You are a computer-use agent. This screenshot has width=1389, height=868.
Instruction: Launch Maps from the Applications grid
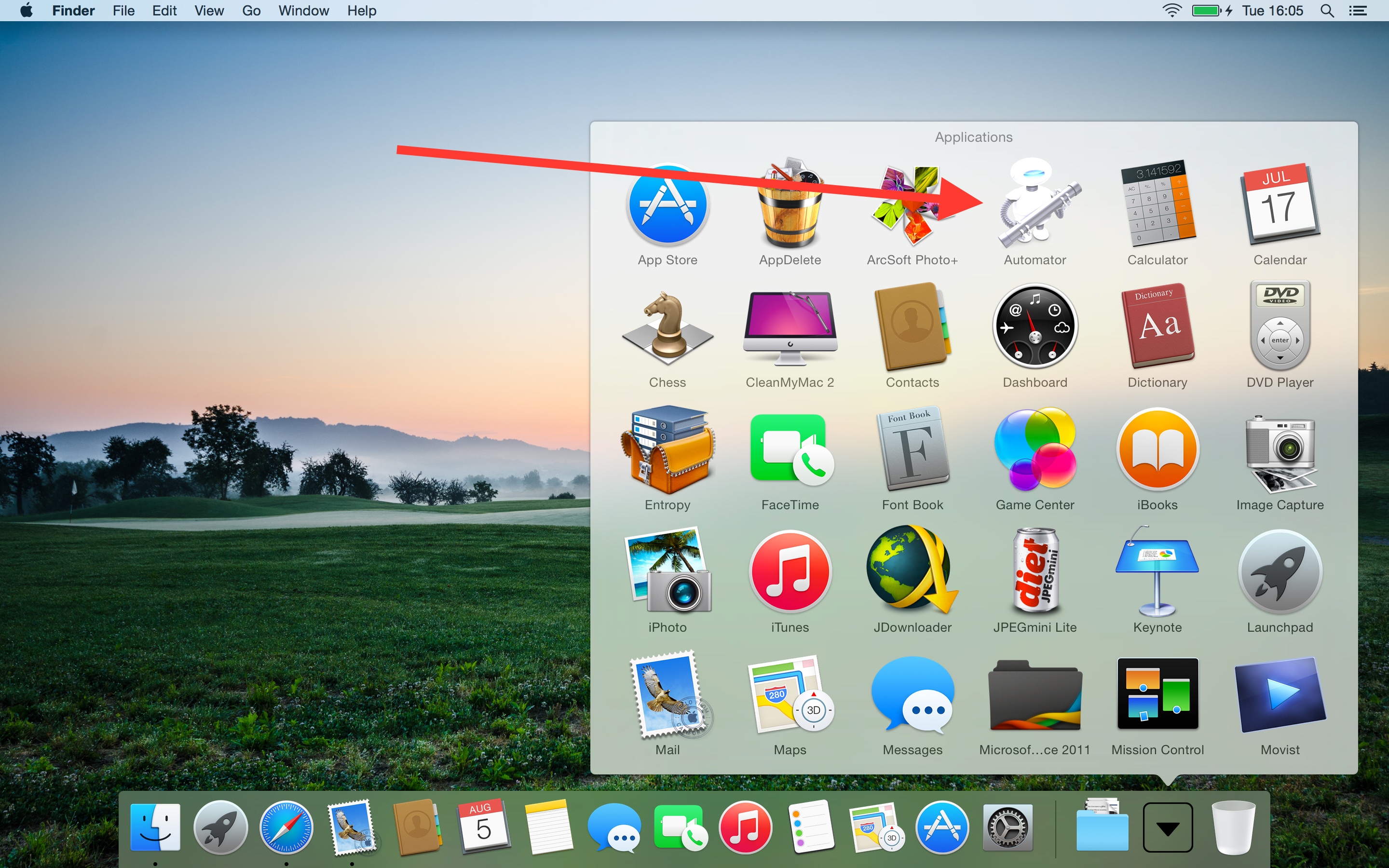pos(791,694)
